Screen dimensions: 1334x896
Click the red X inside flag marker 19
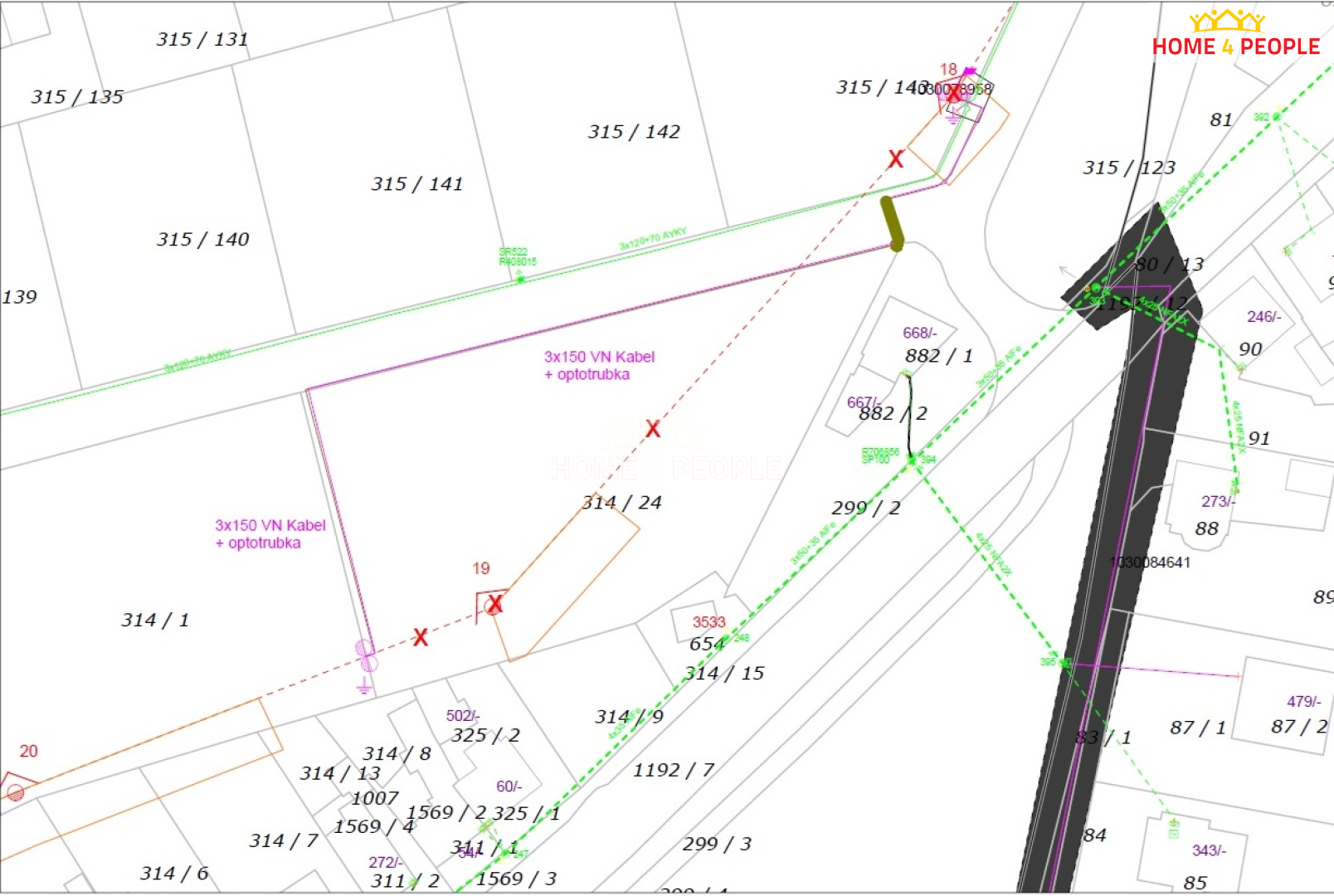point(494,604)
